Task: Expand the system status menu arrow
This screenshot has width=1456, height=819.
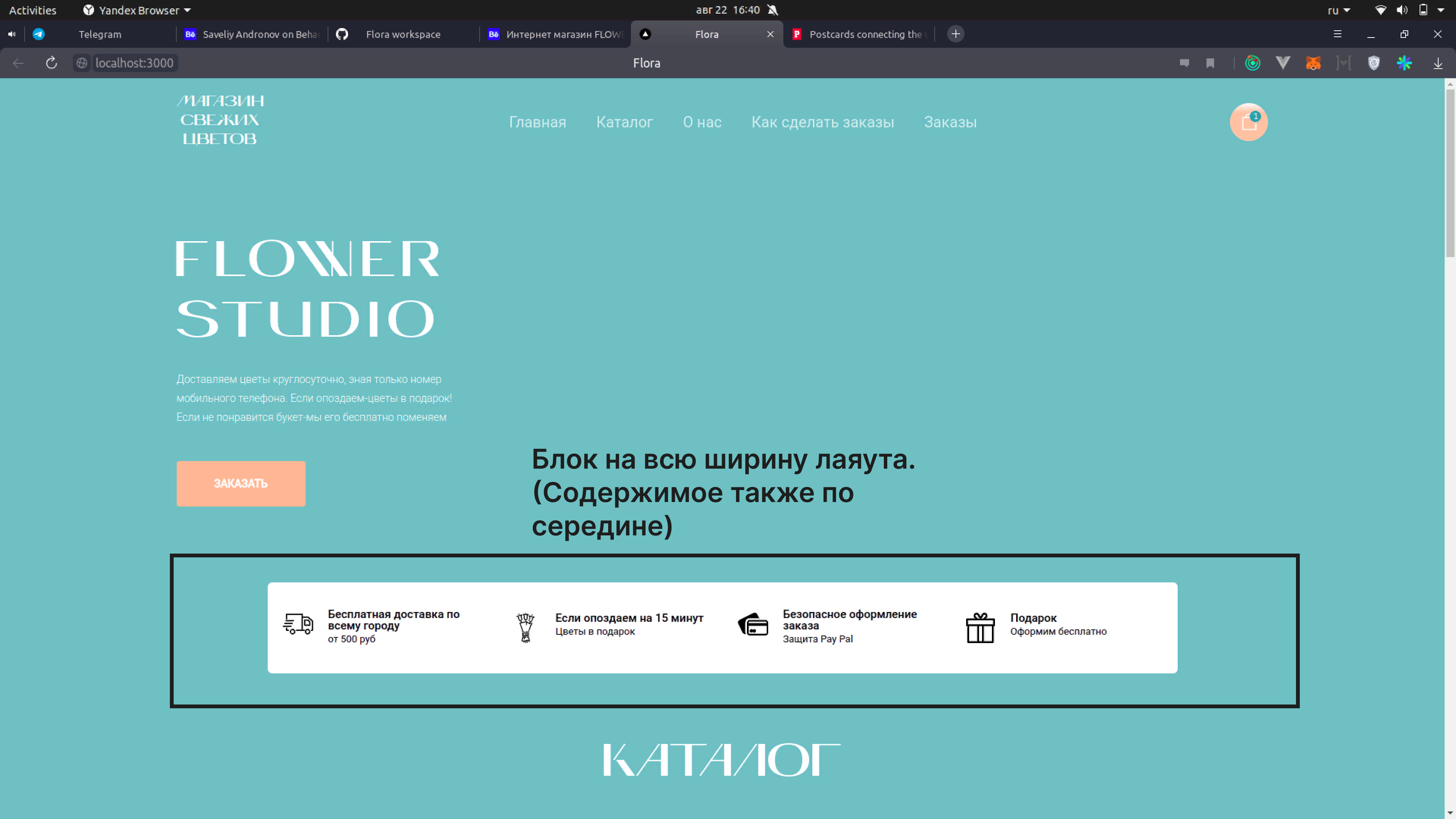Action: (x=1441, y=10)
